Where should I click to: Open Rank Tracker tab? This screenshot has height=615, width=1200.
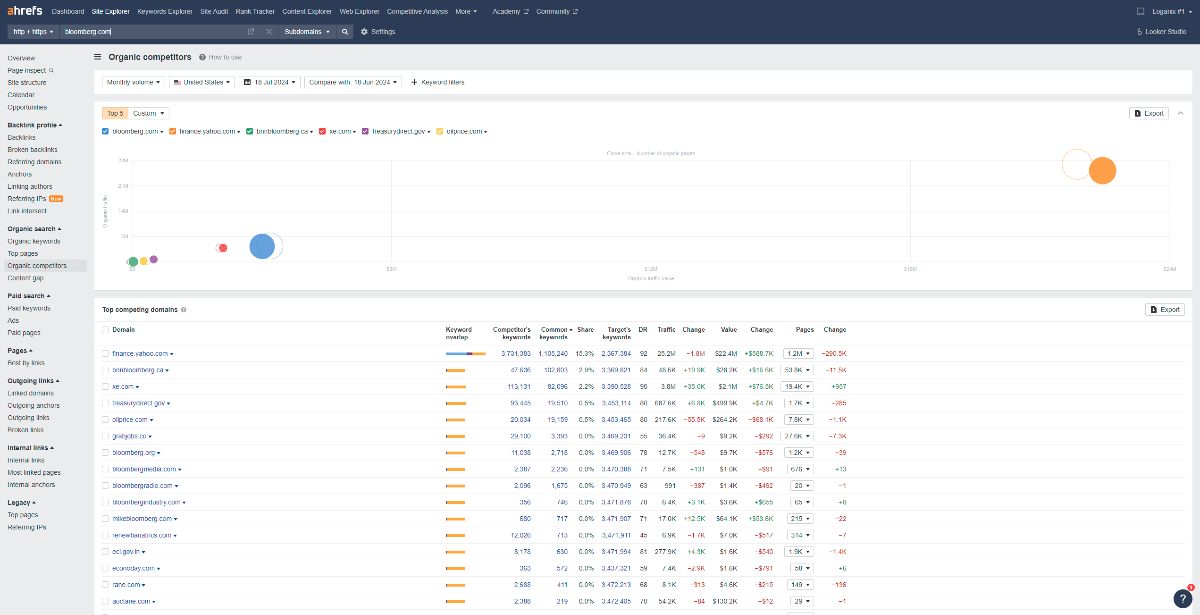255,11
